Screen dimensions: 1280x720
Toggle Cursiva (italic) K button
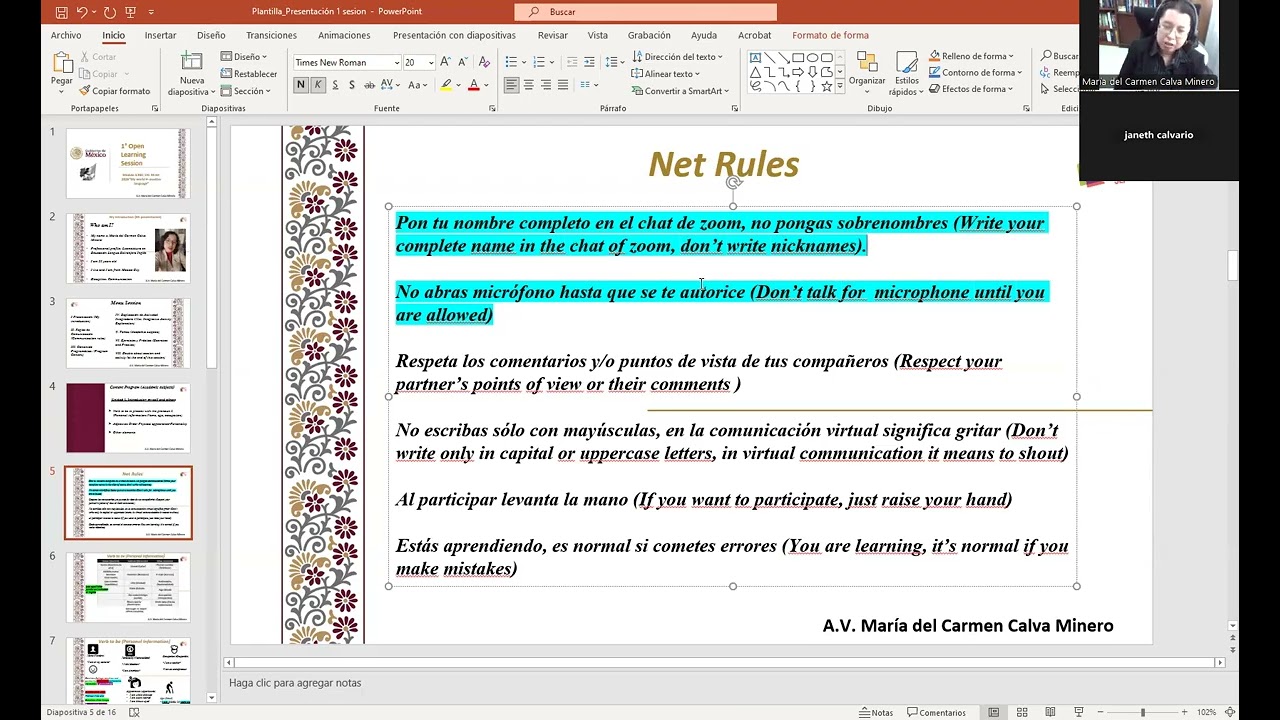point(317,85)
